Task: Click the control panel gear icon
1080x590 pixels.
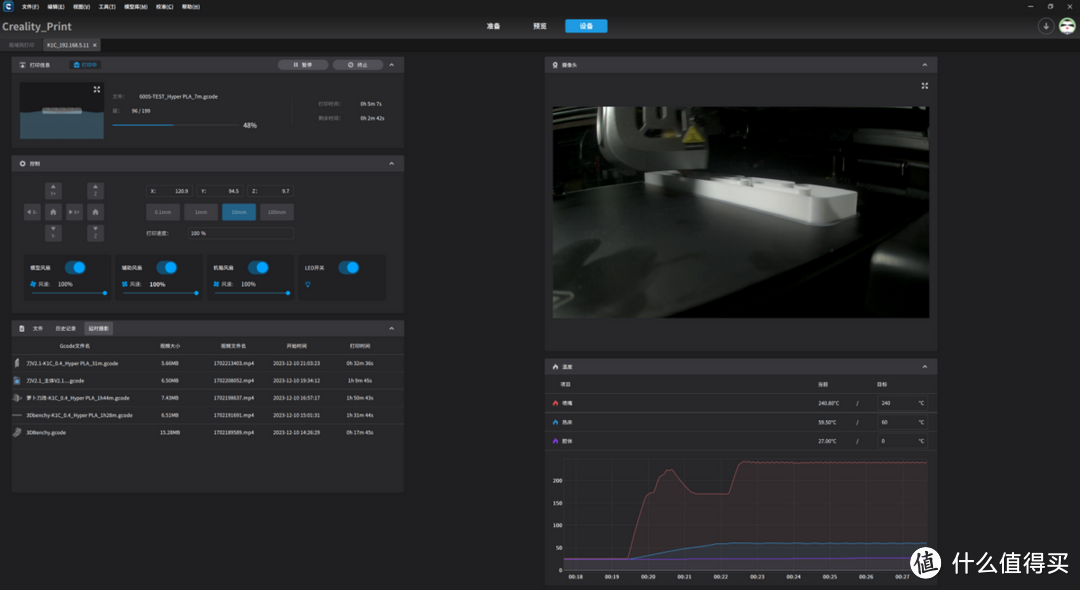Action: pos(23,164)
